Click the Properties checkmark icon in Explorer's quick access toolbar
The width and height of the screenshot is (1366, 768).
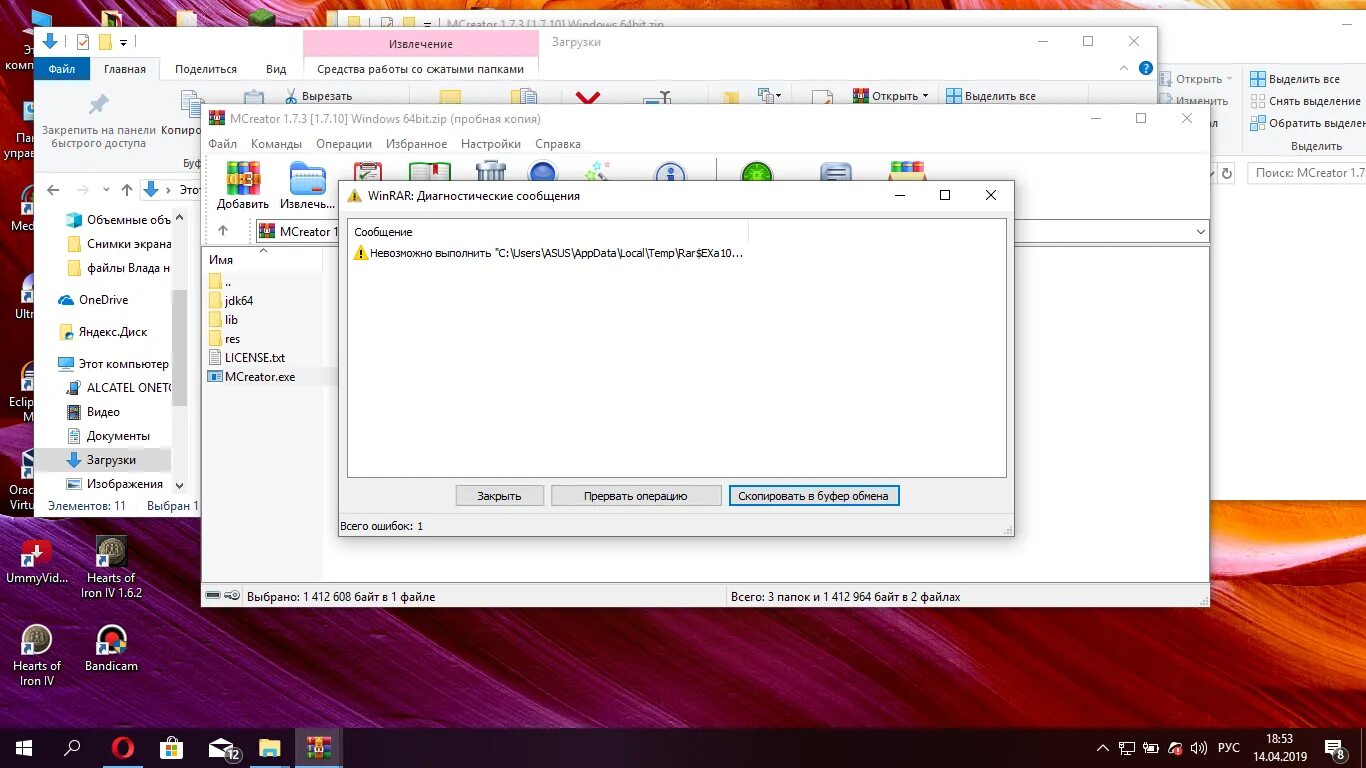click(83, 42)
